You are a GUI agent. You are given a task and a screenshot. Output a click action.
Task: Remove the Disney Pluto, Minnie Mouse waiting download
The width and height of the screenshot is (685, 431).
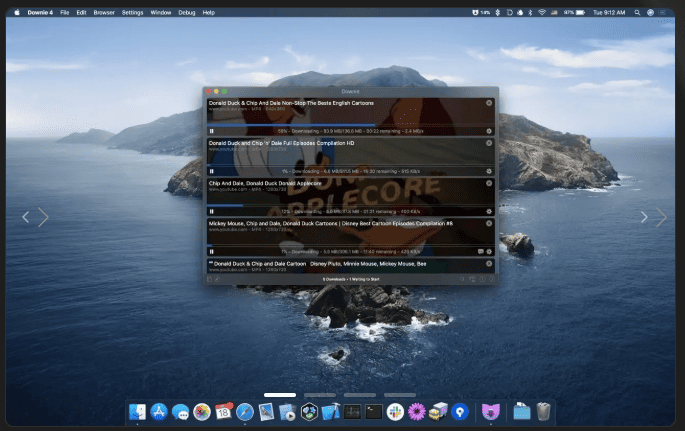(489, 264)
